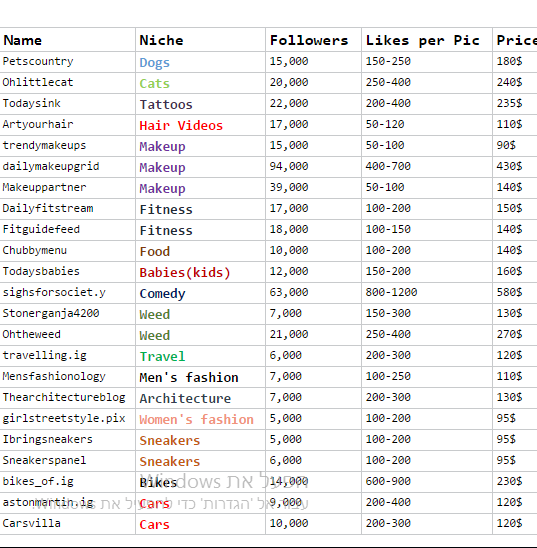Click the 94,000 followers cell
Viewport: 537px width, 548px height.
coord(313,167)
